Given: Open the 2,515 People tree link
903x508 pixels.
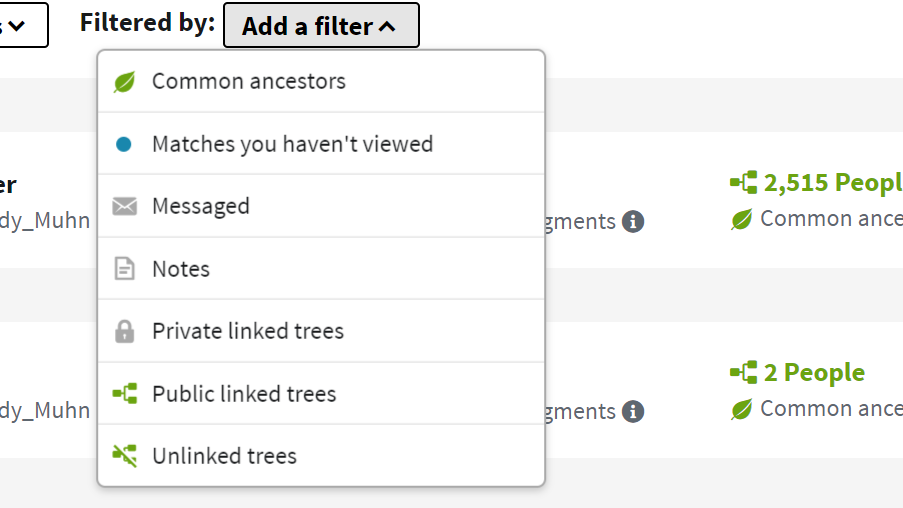Looking at the screenshot, I should tap(832, 183).
